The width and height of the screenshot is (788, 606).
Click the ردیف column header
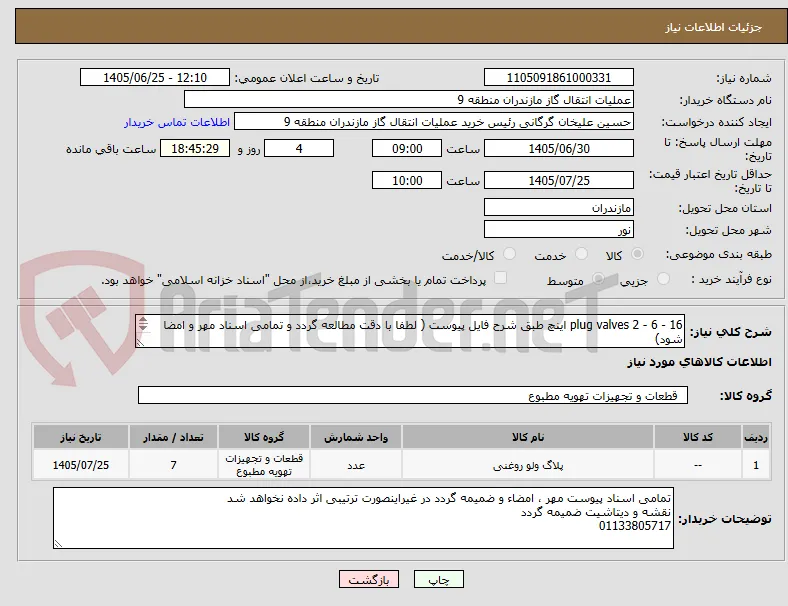point(755,437)
